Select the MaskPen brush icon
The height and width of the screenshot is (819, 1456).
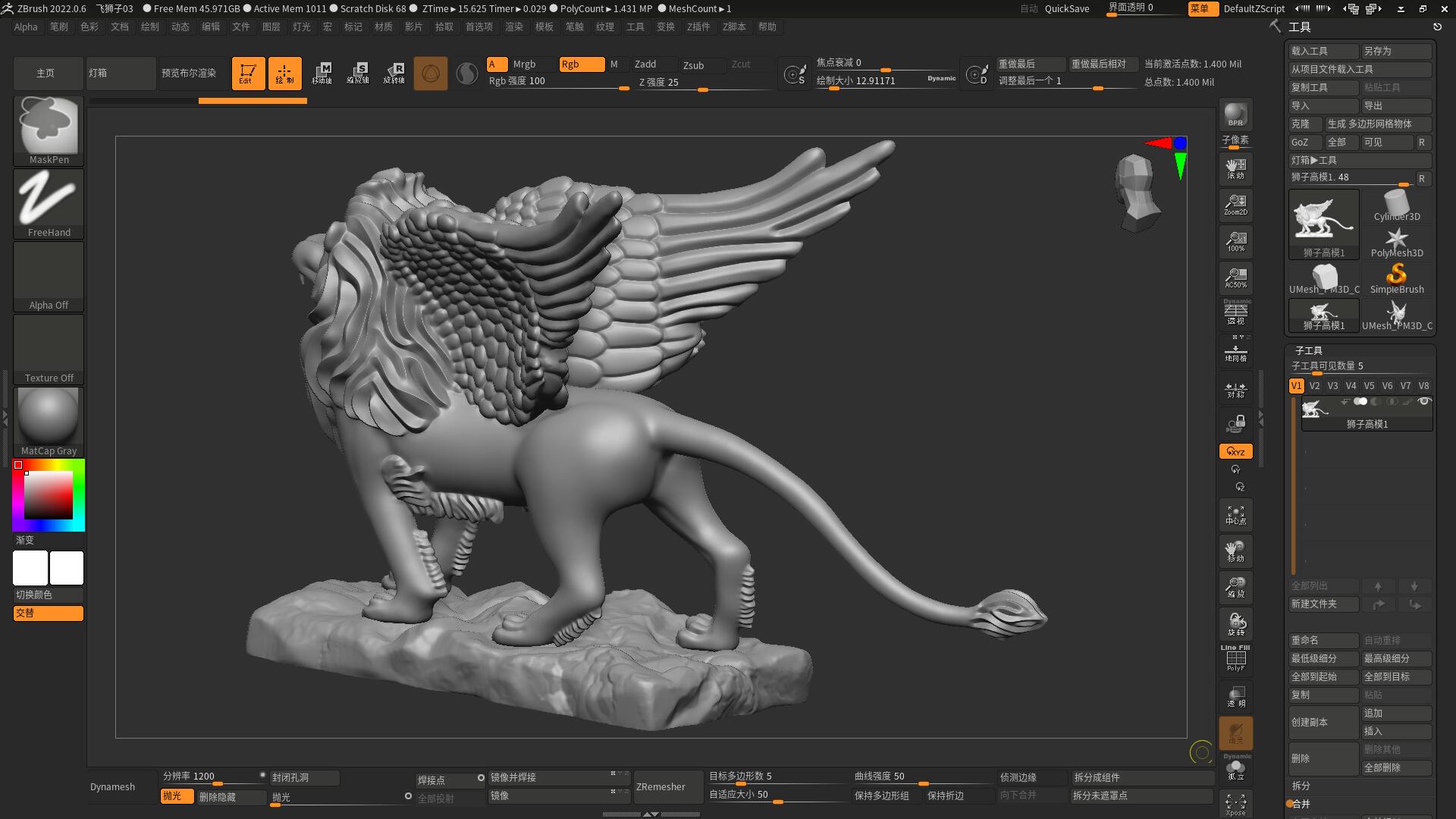48,125
